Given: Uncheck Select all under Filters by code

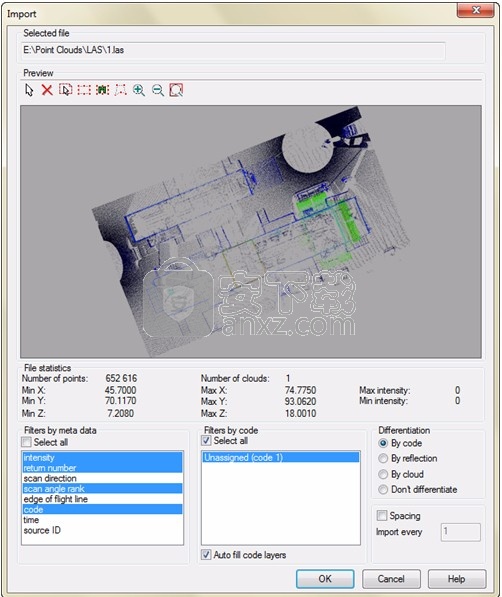Looking at the screenshot, I should 206,441.
